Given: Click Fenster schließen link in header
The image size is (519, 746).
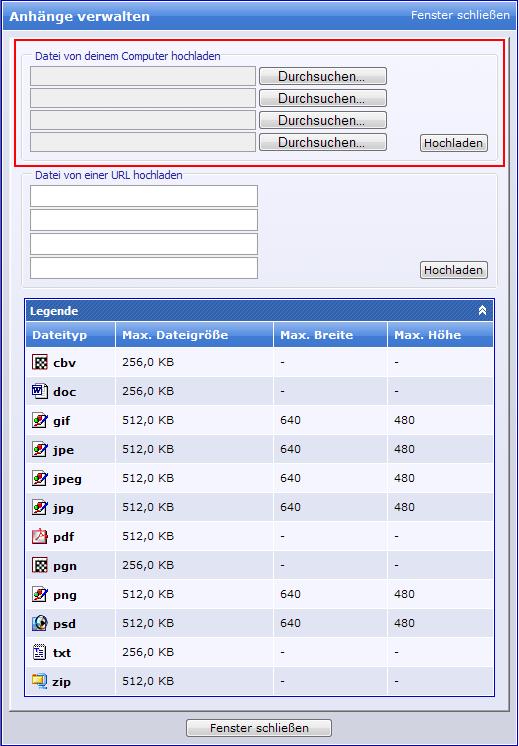Looking at the screenshot, I should pos(460,15).
